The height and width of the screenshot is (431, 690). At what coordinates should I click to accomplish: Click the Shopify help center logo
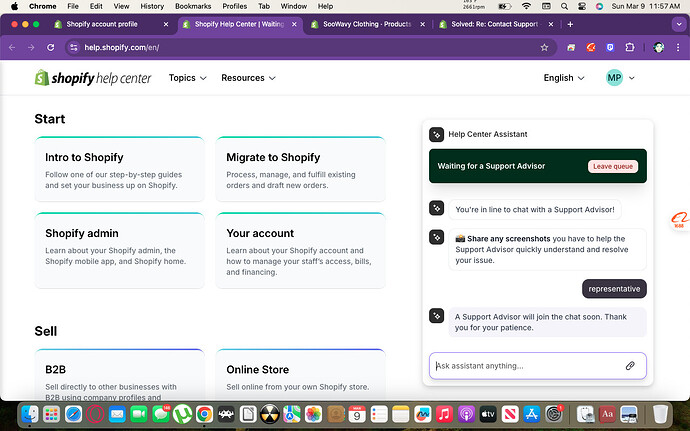(x=93, y=78)
